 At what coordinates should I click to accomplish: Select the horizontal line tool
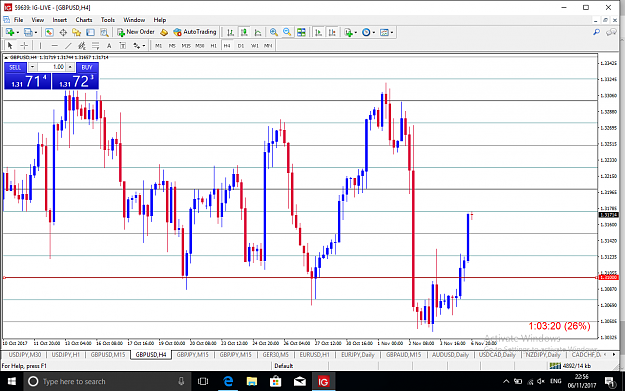tap(55, 45)
